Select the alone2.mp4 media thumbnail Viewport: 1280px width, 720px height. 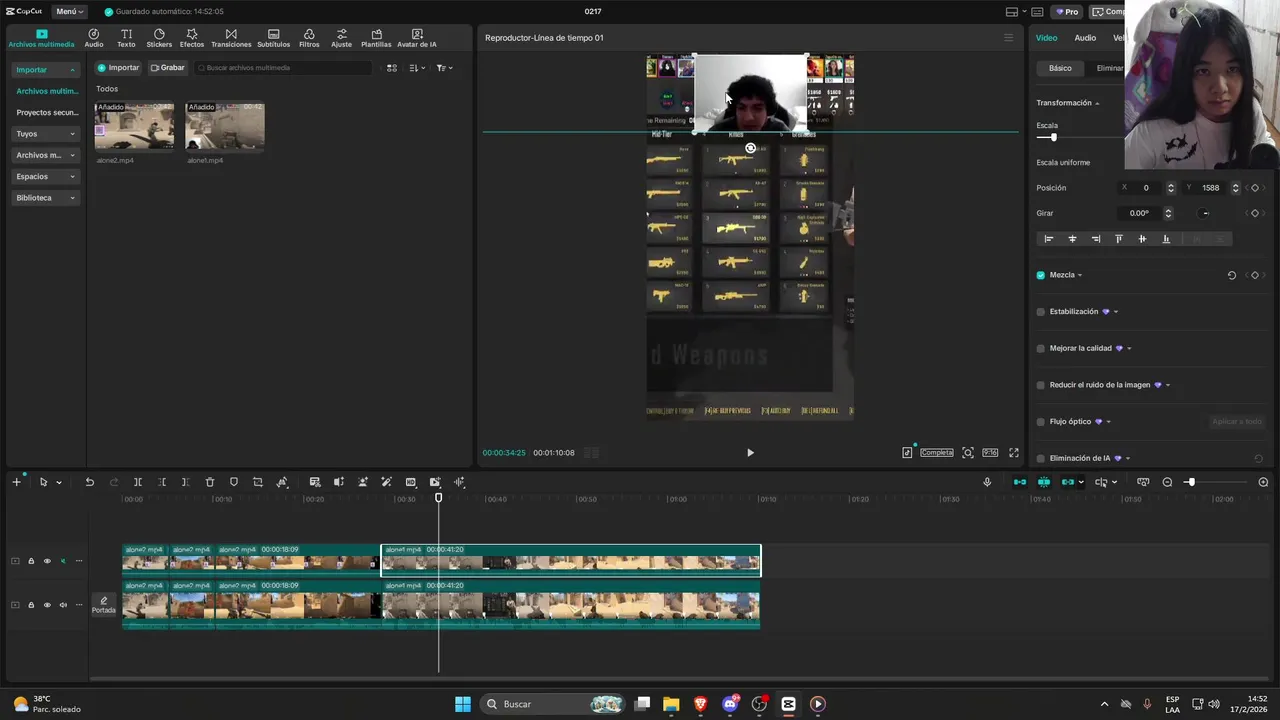coord(134,126)
